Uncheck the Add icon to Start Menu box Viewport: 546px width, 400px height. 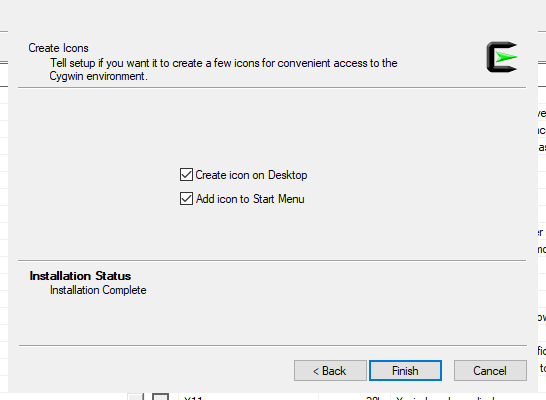186,199
